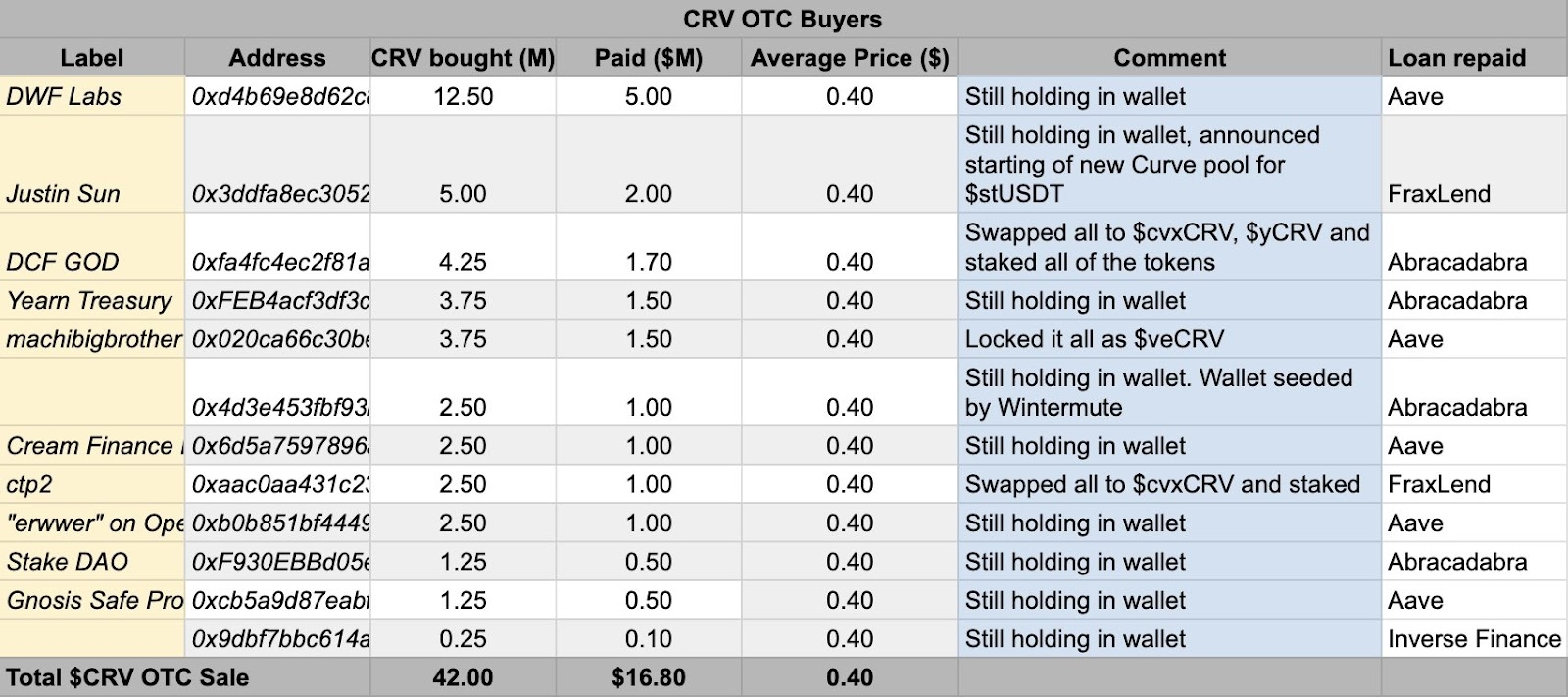Click the Label column header

coord(92,58)
